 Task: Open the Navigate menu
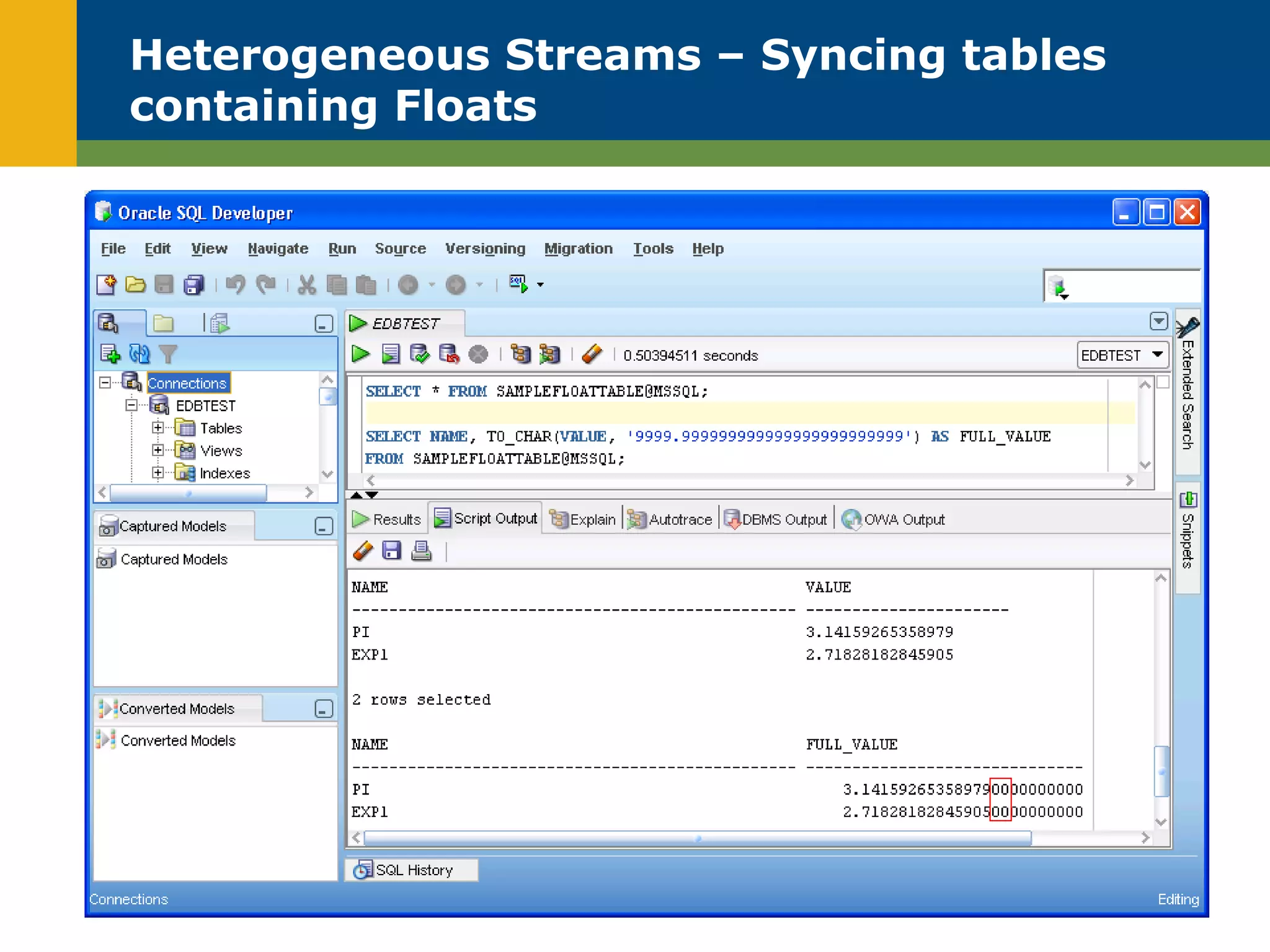278,249
